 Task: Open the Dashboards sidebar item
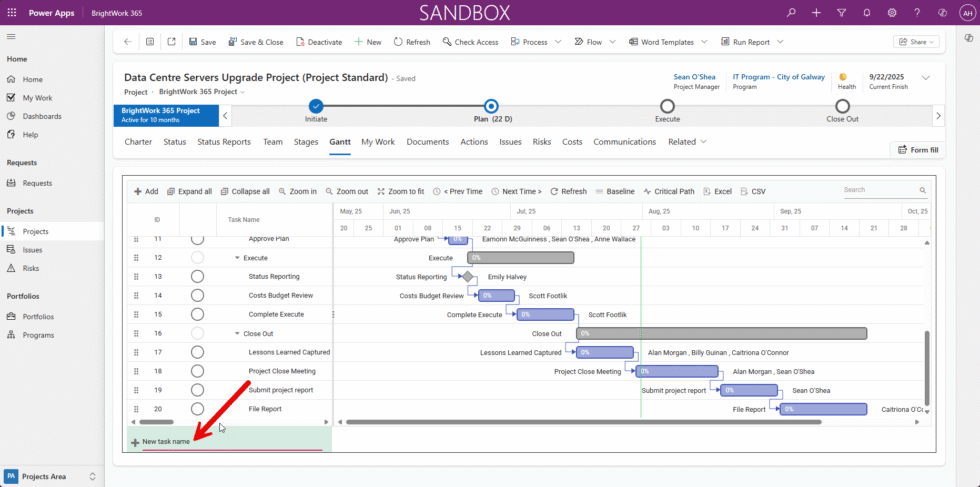44,116
